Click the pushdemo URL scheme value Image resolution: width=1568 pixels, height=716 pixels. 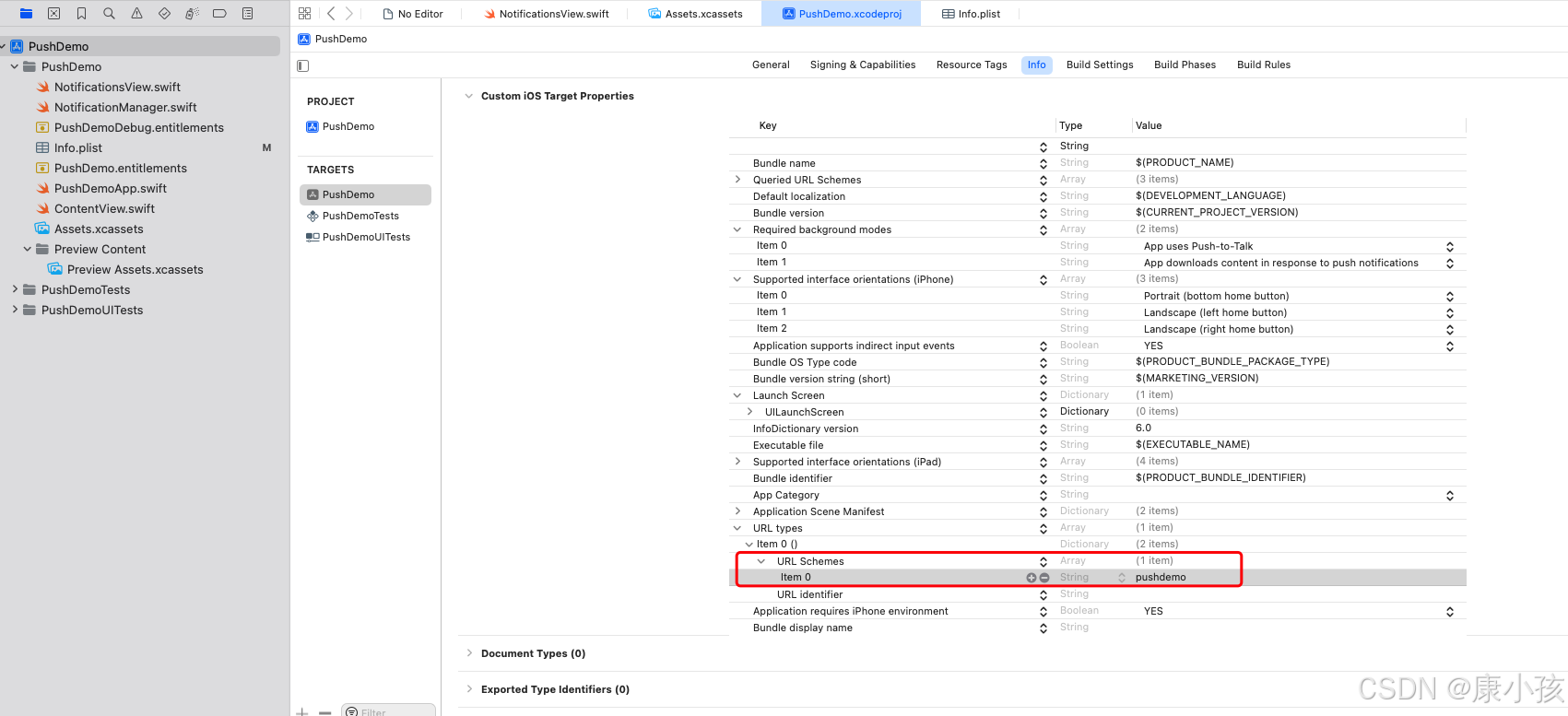pos(1161,578)
